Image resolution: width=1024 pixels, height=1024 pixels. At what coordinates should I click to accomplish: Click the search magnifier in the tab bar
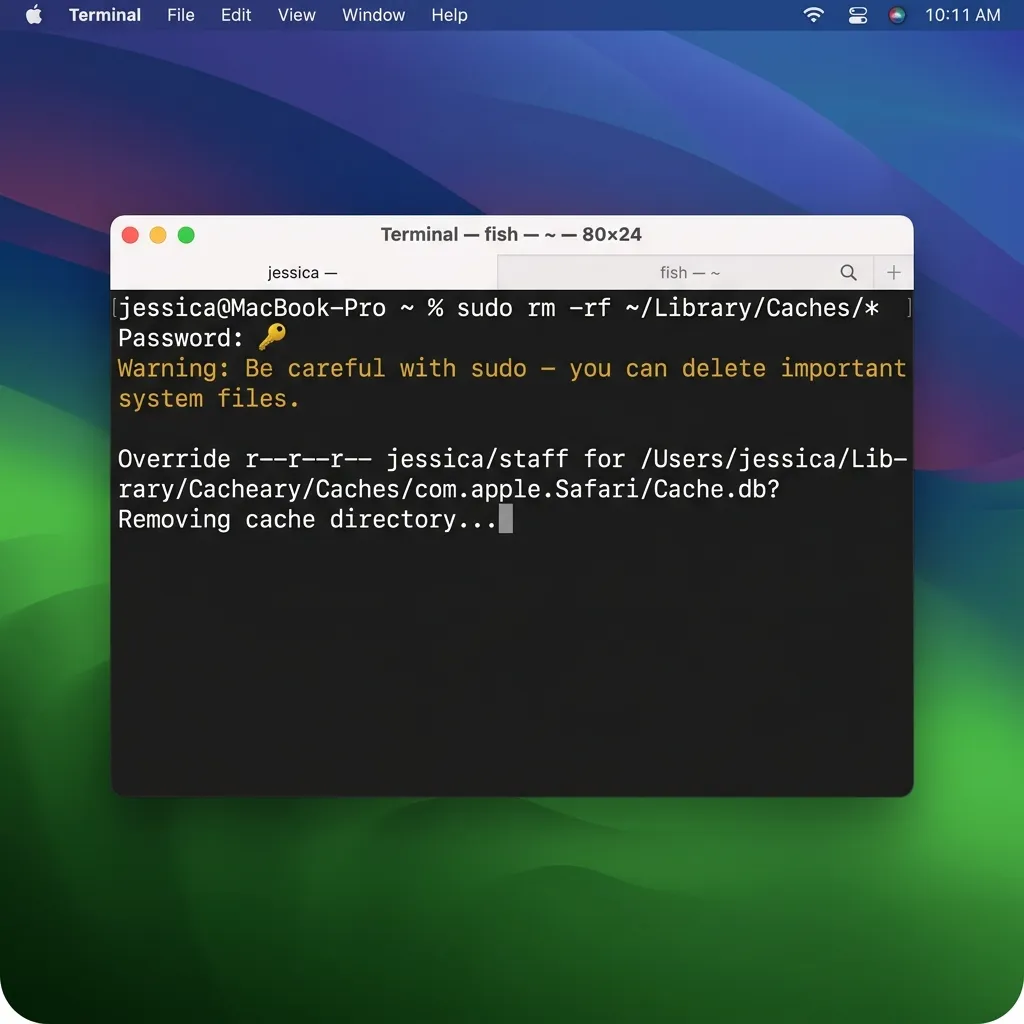point(848,272)
